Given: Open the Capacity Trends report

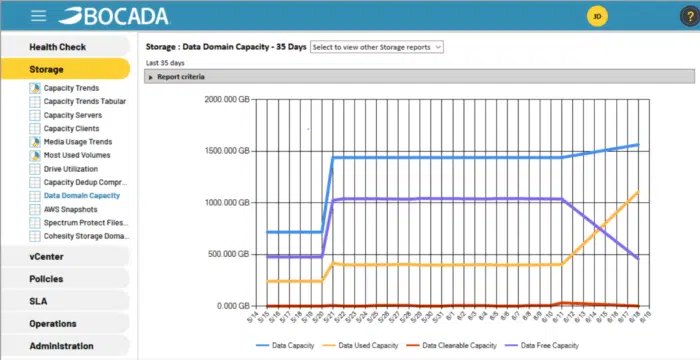Looking at the screenshot, I should [x=71, y=88].
